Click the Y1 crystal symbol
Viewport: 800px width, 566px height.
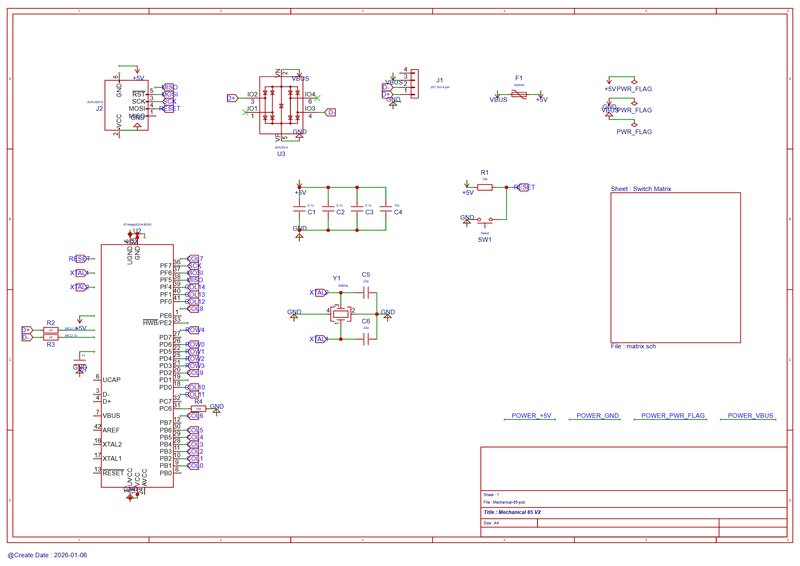tap(340, 314)
